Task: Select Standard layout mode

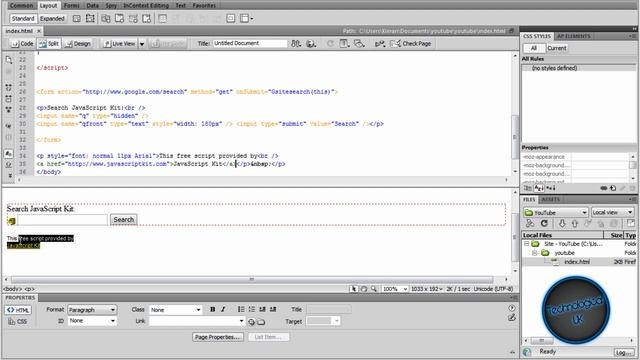Action: coord(23,18)
